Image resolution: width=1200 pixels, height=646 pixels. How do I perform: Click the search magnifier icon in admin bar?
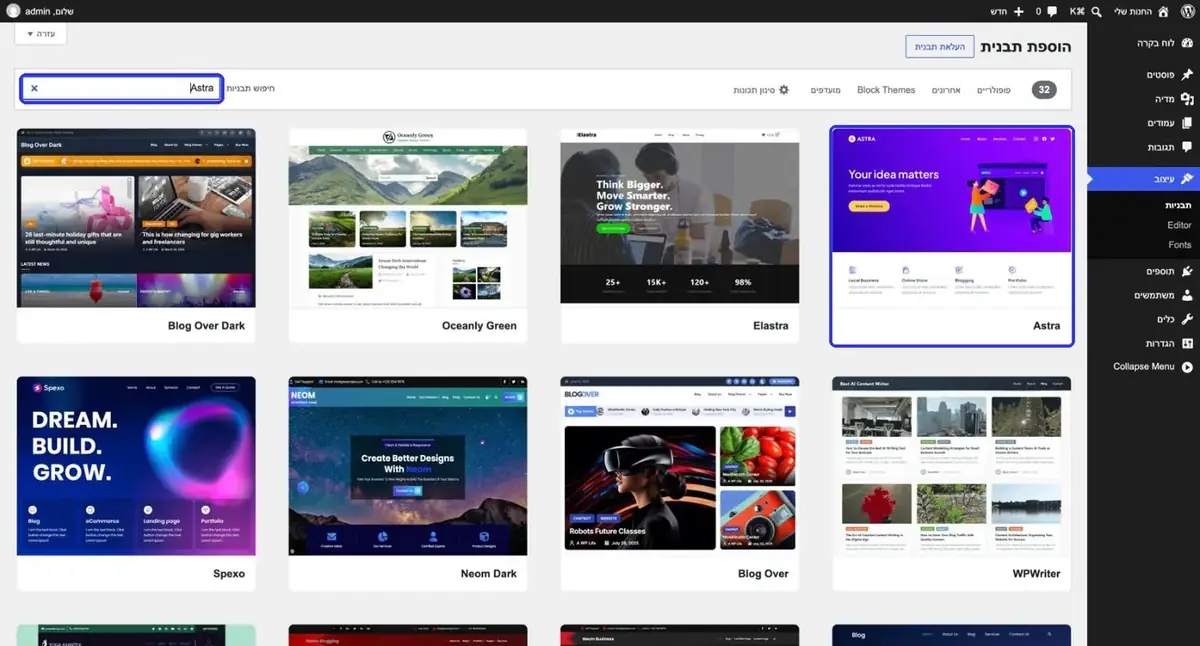[x=1097, y=11]
